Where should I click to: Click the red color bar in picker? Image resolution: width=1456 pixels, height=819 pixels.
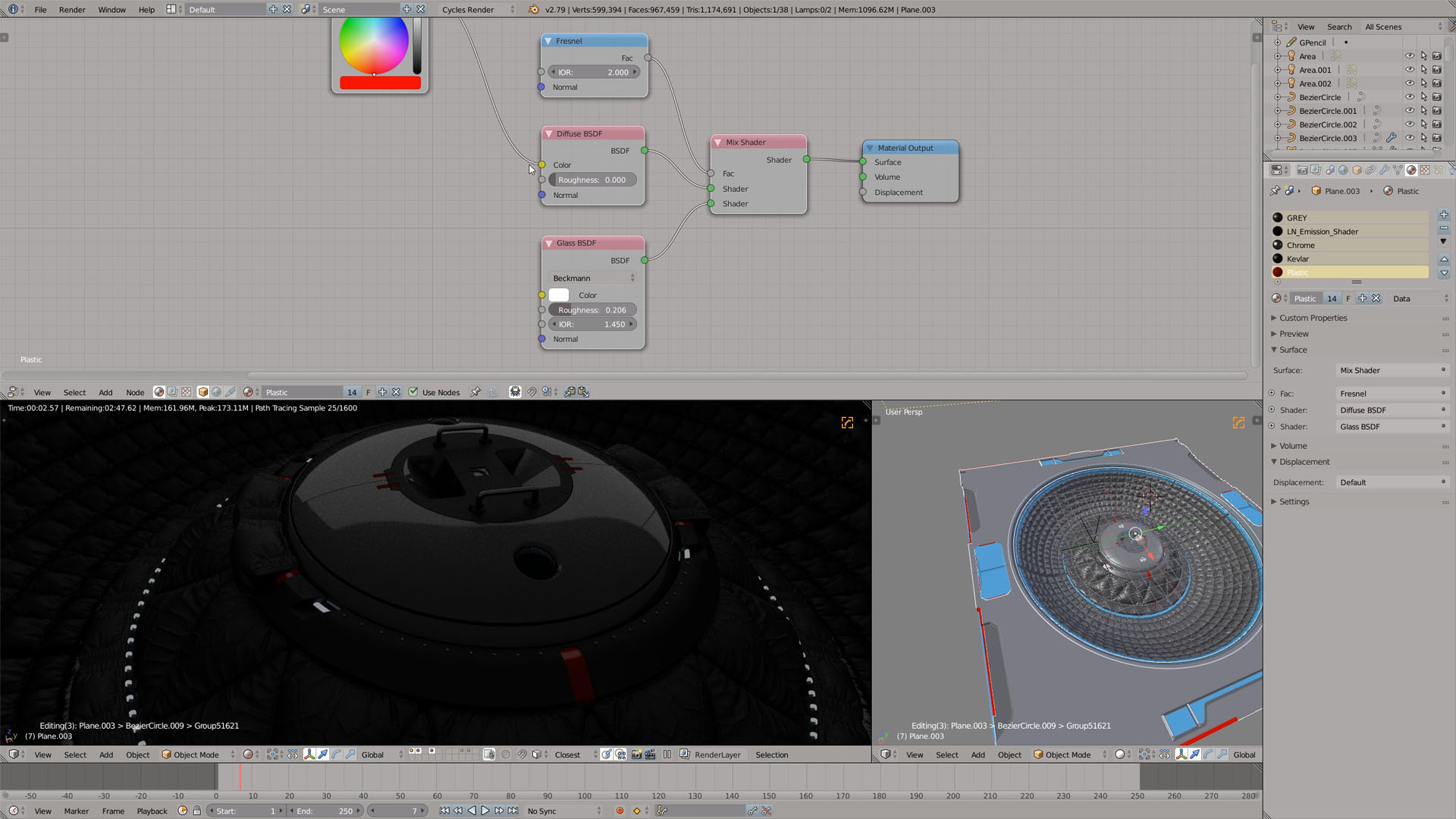tap(380, 83)
